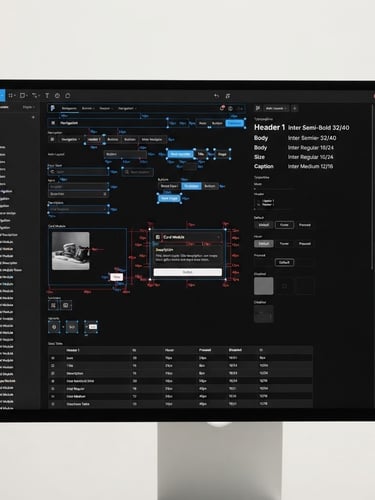Click the outlined Default button in Pressed row
This screenshot has width=375, height=500.
point(284,262)
